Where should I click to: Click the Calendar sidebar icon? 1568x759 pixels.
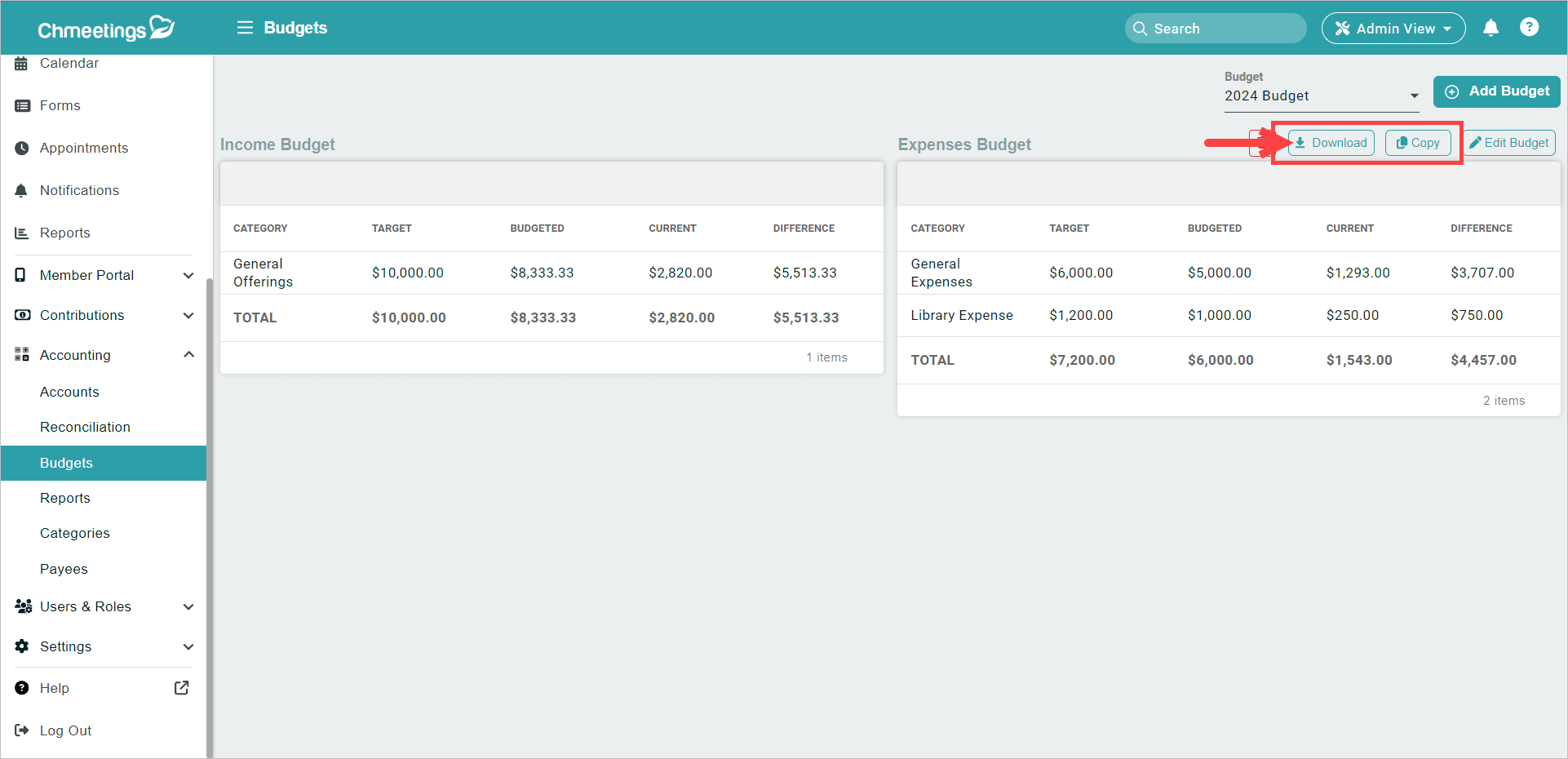click(22, 63)
